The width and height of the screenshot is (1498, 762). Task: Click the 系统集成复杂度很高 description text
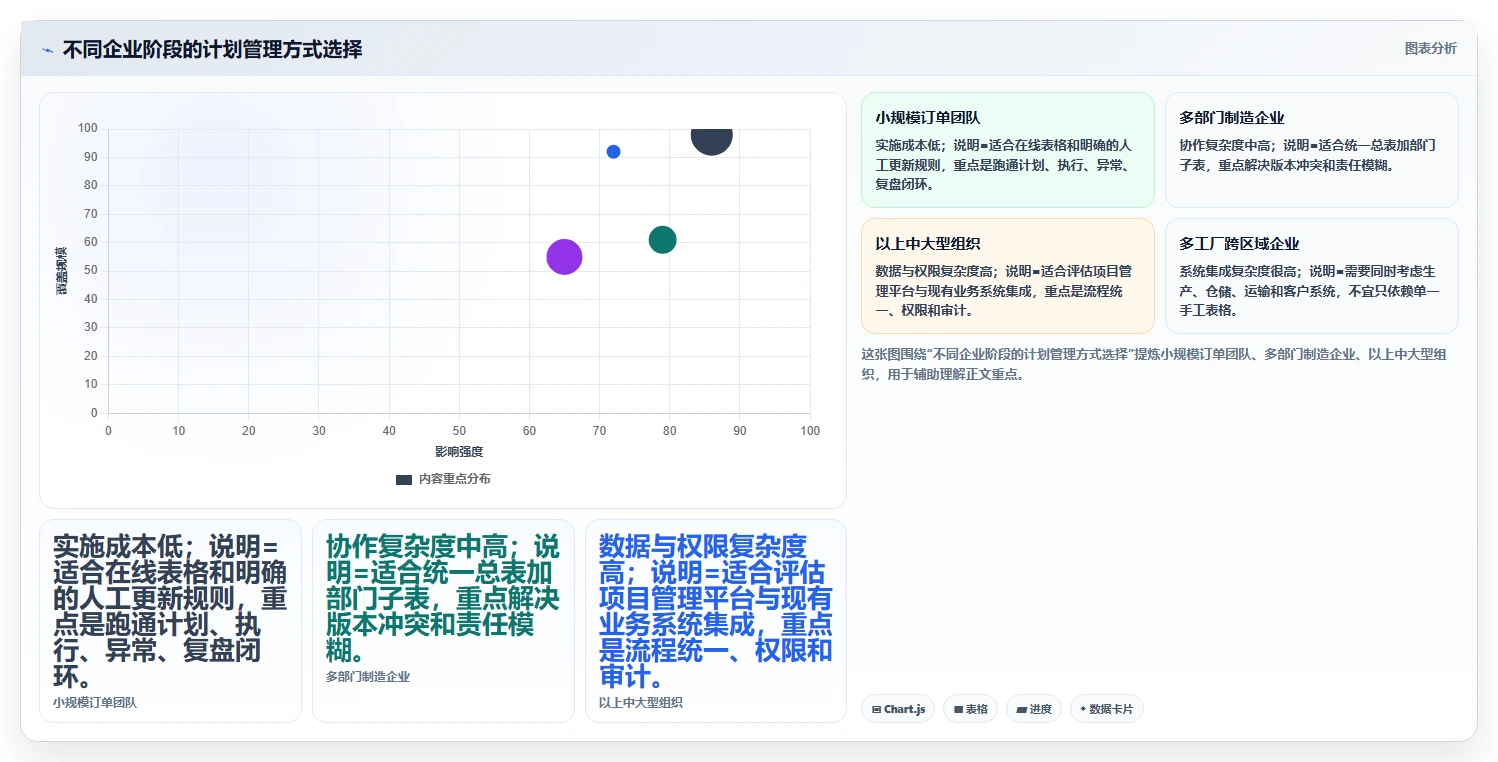point(1309,291)
